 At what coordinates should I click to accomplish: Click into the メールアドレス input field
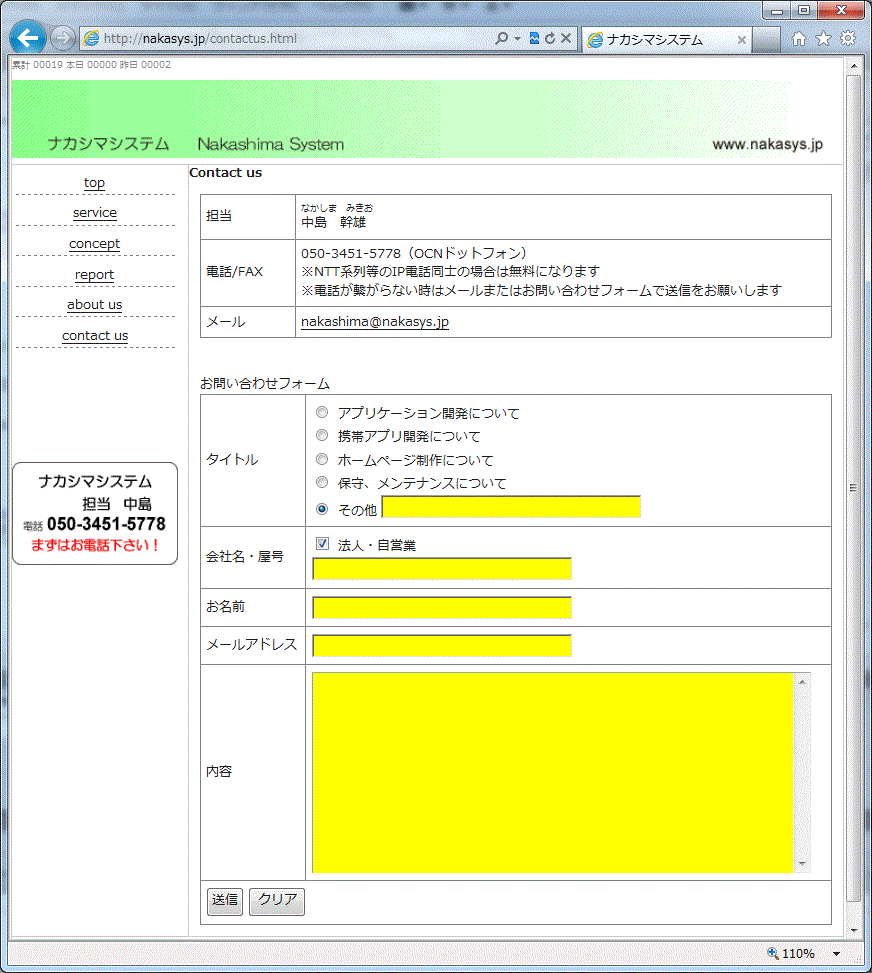442,645
